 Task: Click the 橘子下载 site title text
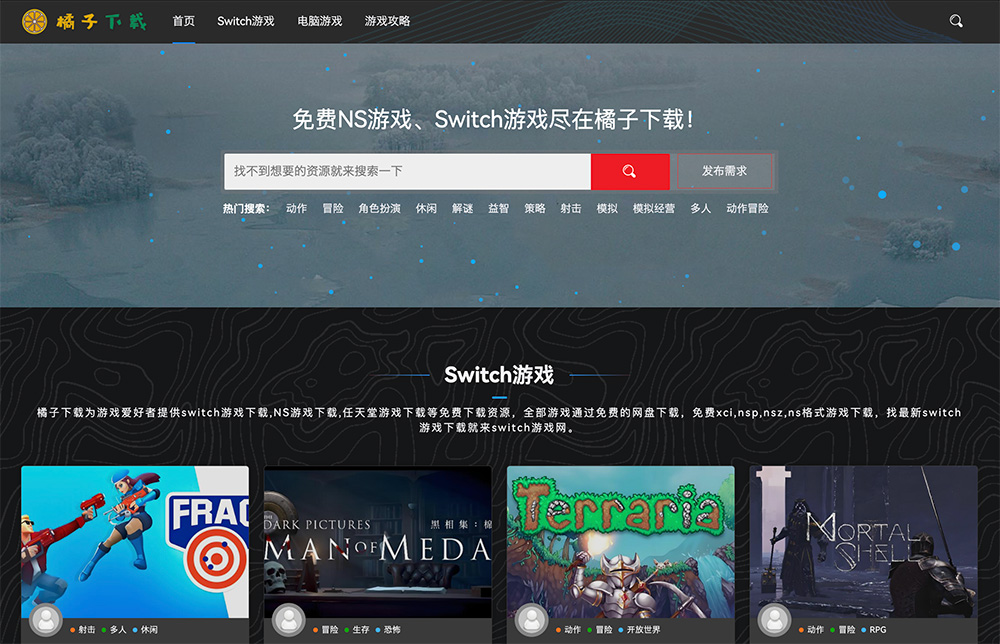pos(101,22)
